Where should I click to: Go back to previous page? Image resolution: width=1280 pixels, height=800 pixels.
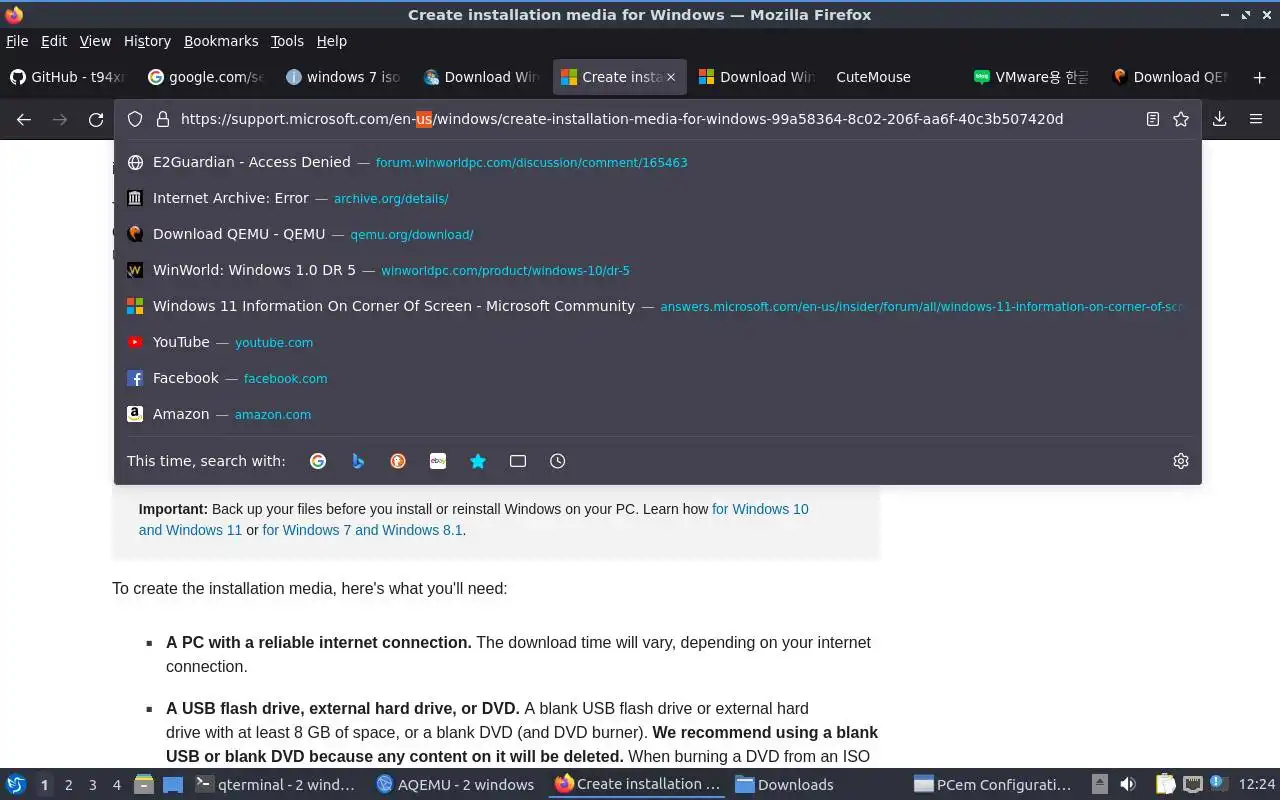click(24, 119)
